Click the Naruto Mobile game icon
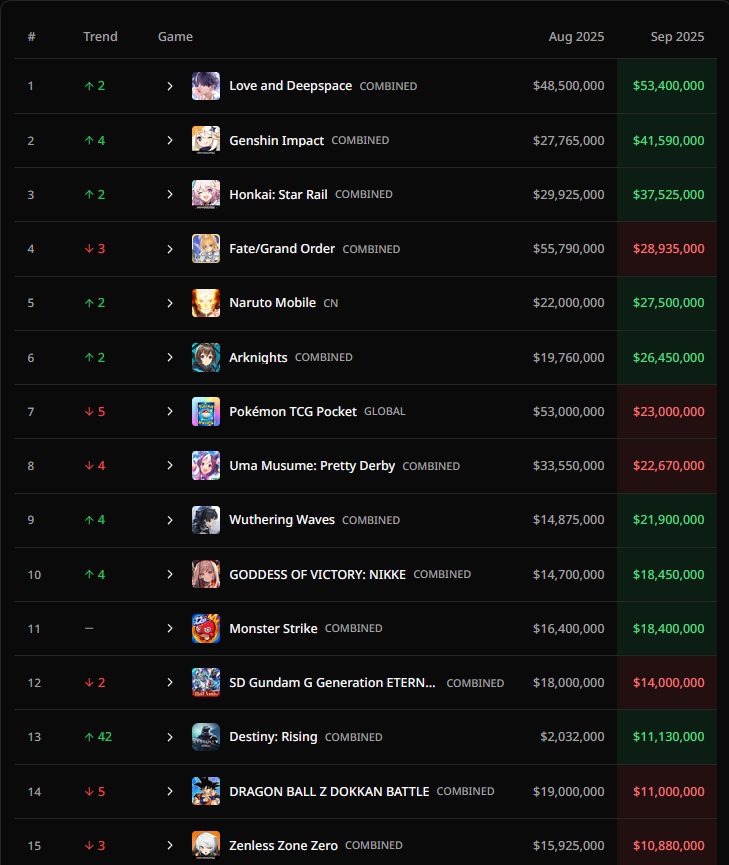The height and width of the screenshot is (865, 729). pyautogui.click(x=206, y=303)
